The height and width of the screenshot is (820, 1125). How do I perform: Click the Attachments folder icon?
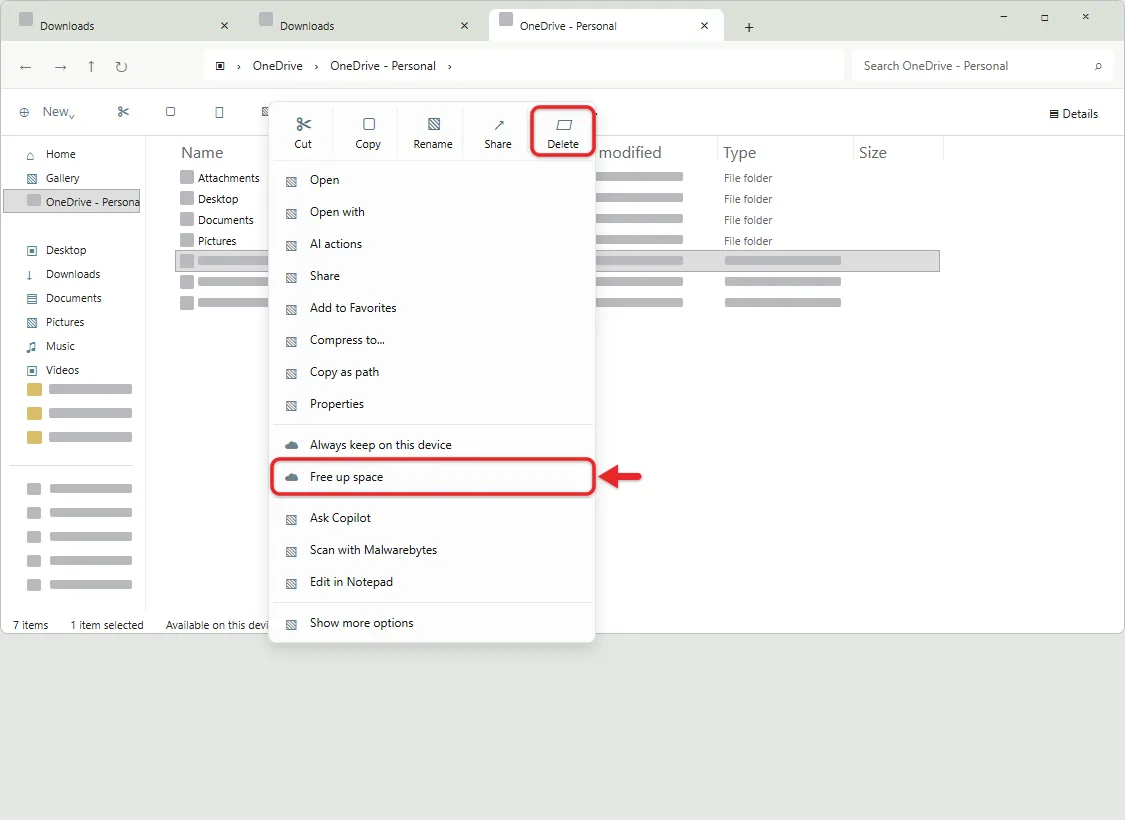[187, 177]
